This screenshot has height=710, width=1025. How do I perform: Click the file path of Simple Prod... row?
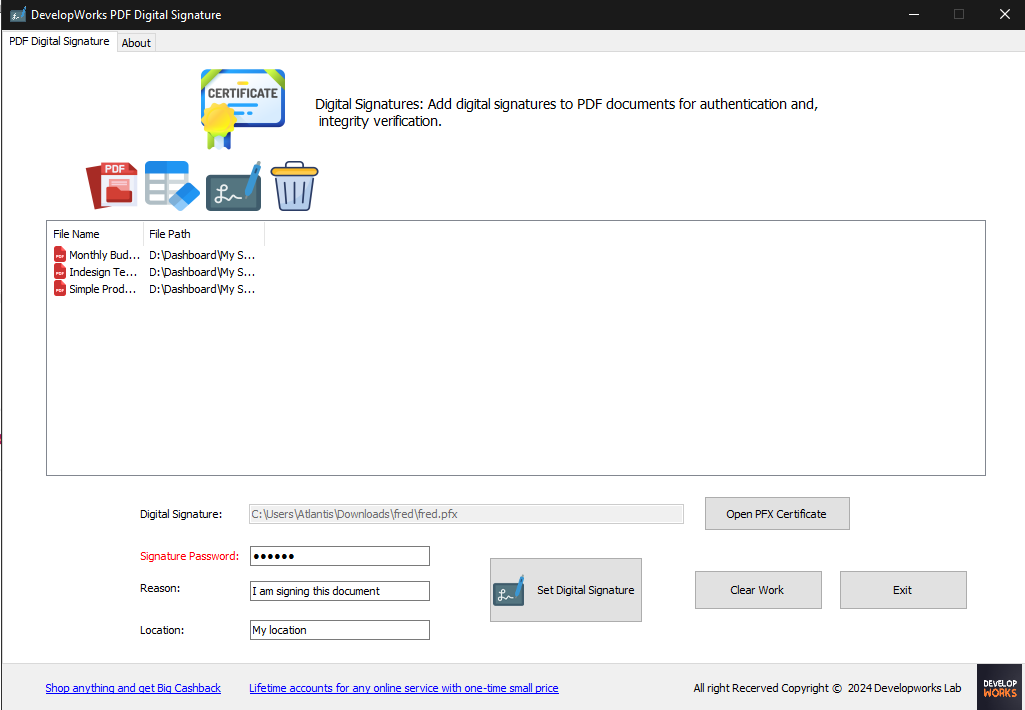click(x=202, y=288)
